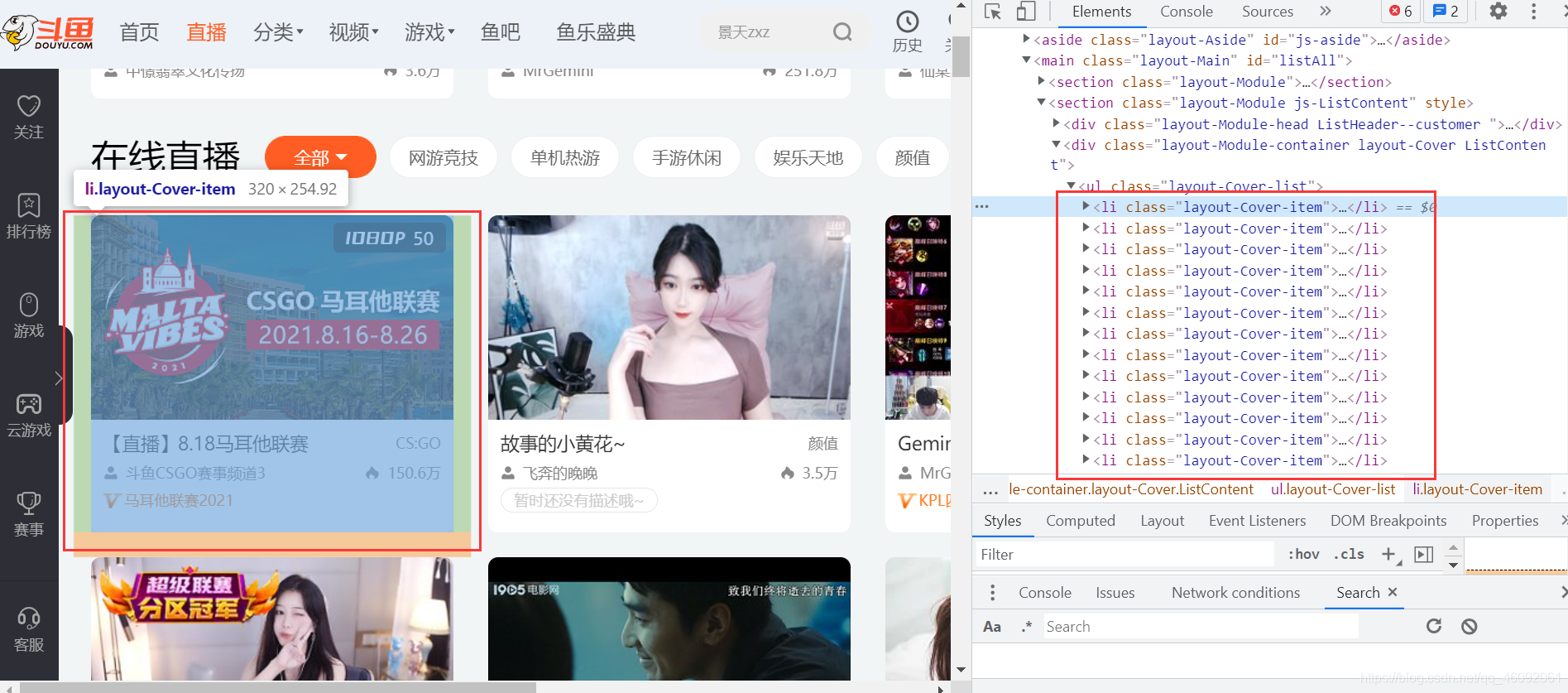Viewport: 1568px width, 693px height.
Task: Toggle regular expression (.*) in search
Action: pyautogui.click(x=1027, y=627)
